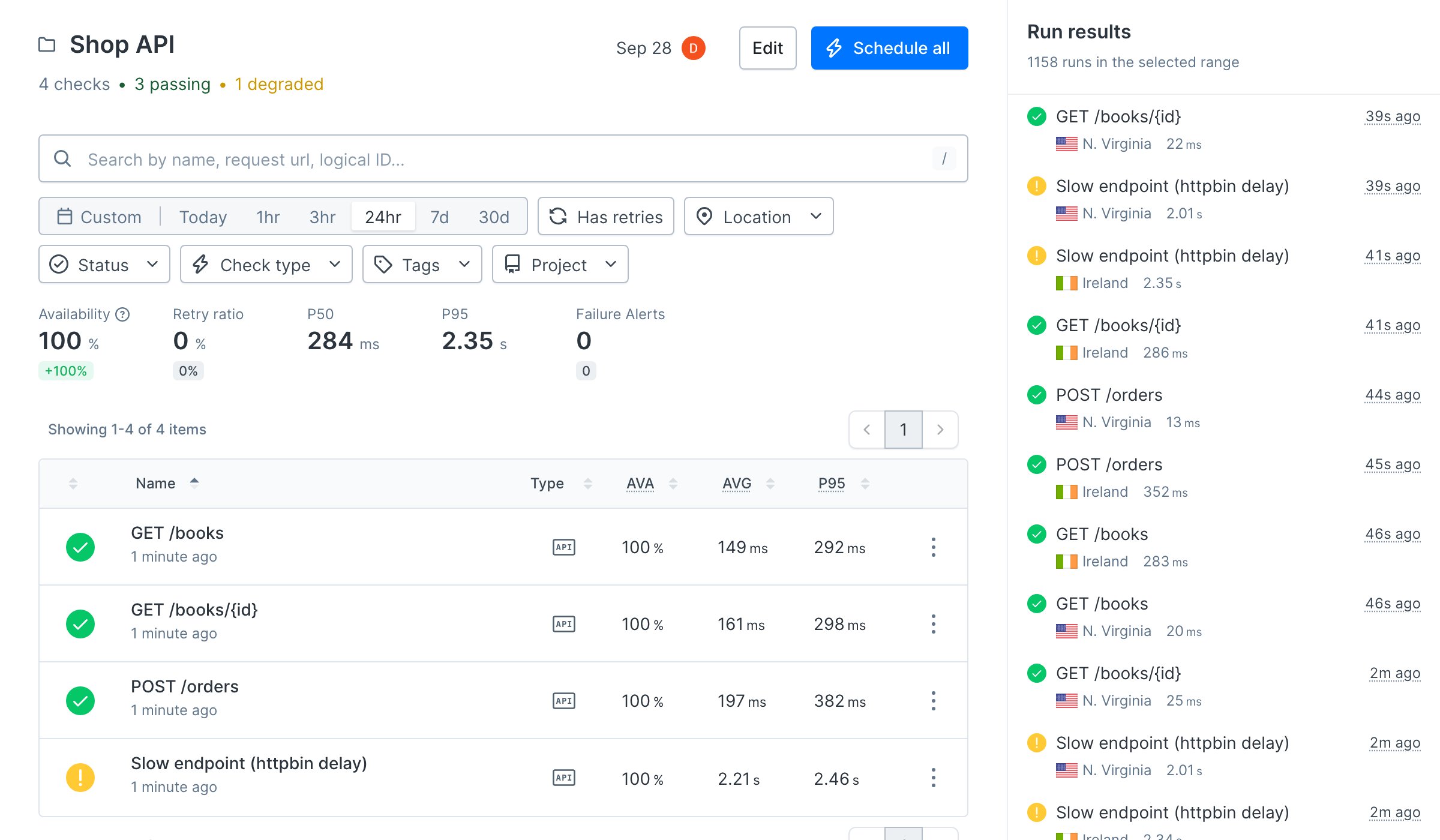The height and width of the screenshot is (840, 1440).
Task: Go to previous page with left chevron
Action: 867,430
